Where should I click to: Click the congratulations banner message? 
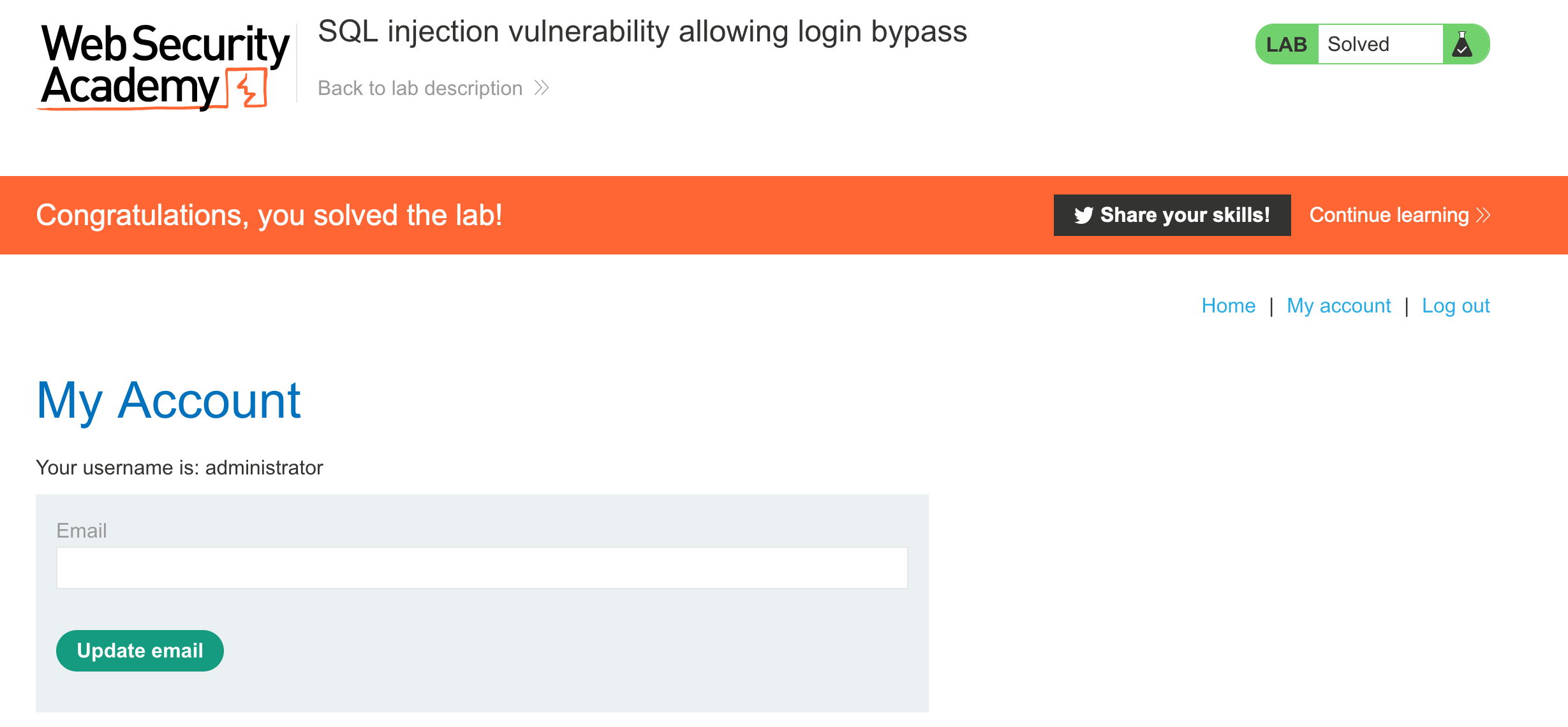[x=269, y=216]
